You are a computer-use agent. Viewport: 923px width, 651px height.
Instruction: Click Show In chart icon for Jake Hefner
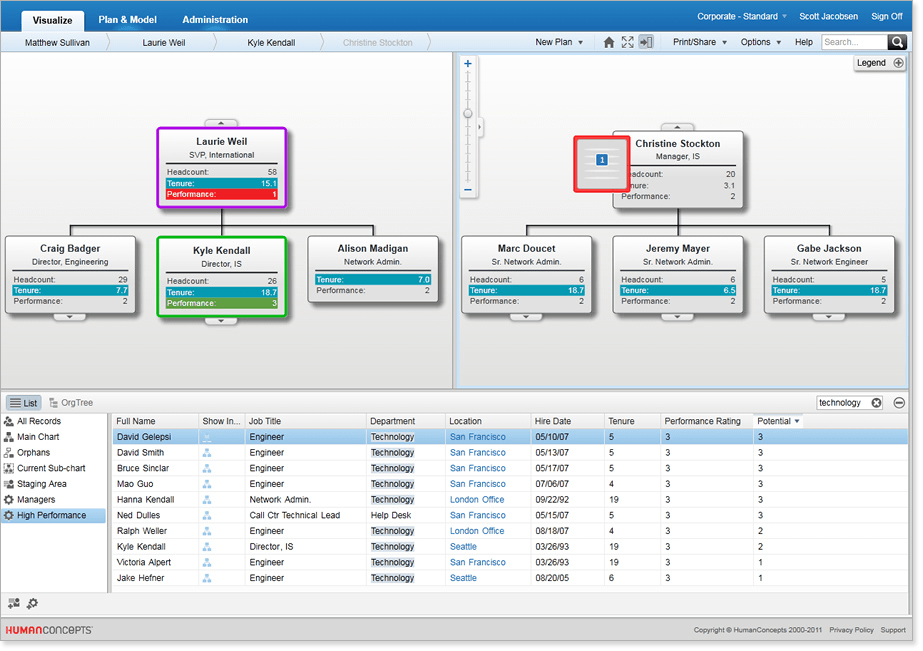pyautogui.click(x=207, y=579)
